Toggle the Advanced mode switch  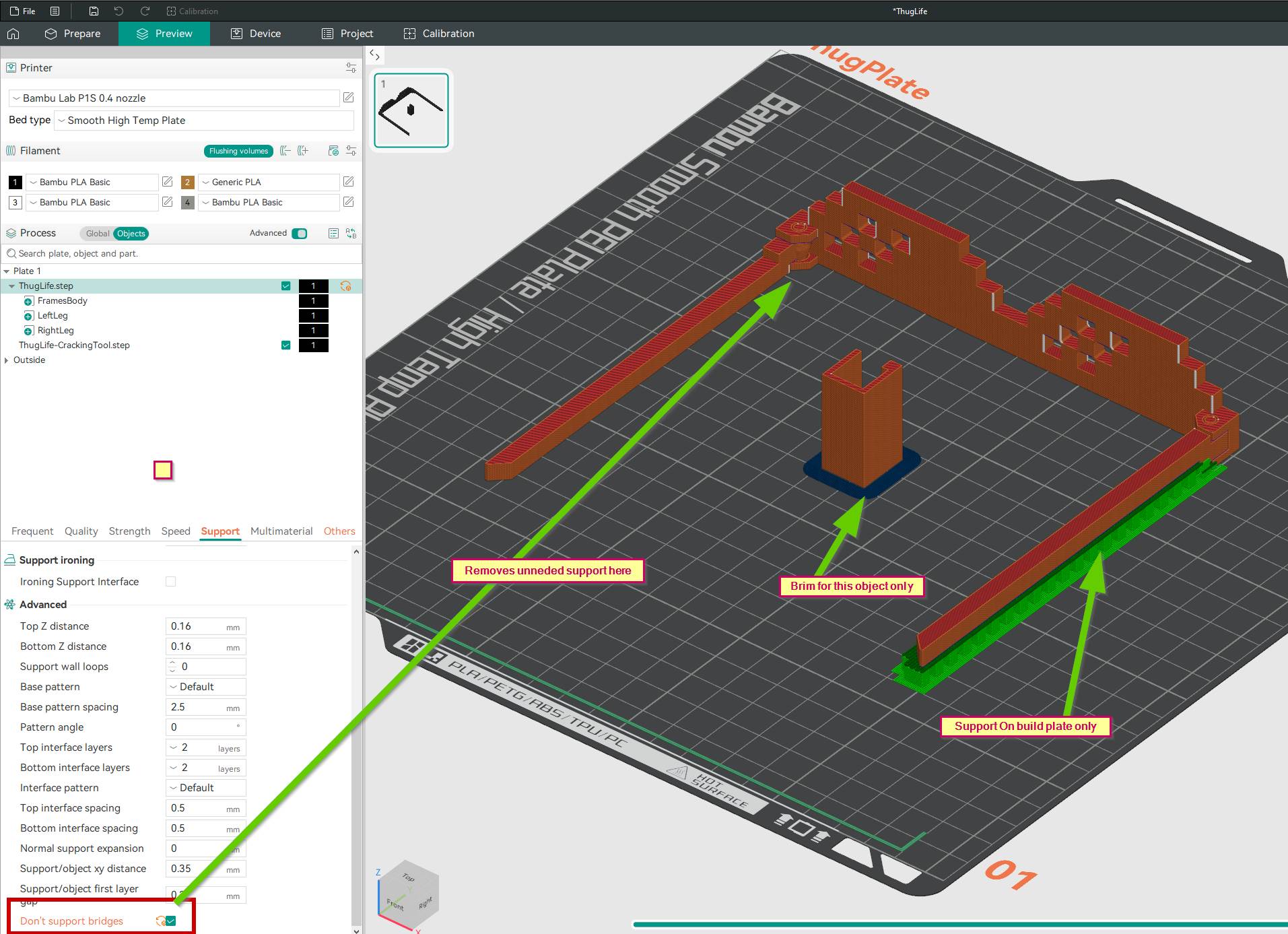pos(300,233)
